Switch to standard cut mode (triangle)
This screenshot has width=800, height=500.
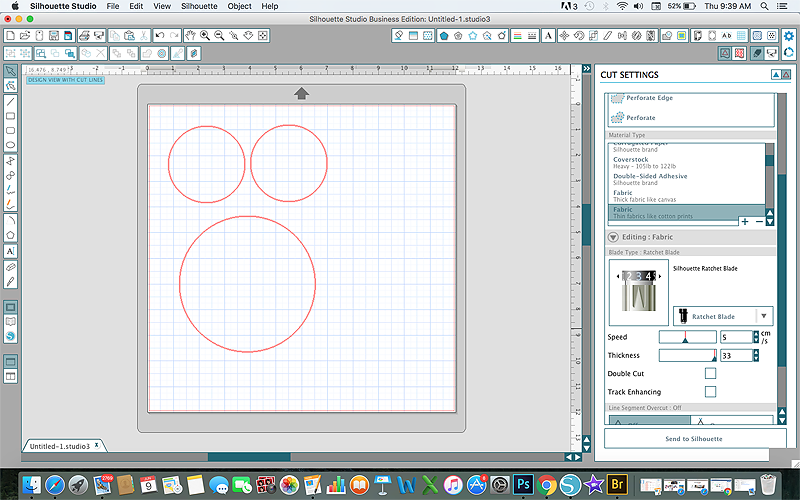tap(776, 75)
